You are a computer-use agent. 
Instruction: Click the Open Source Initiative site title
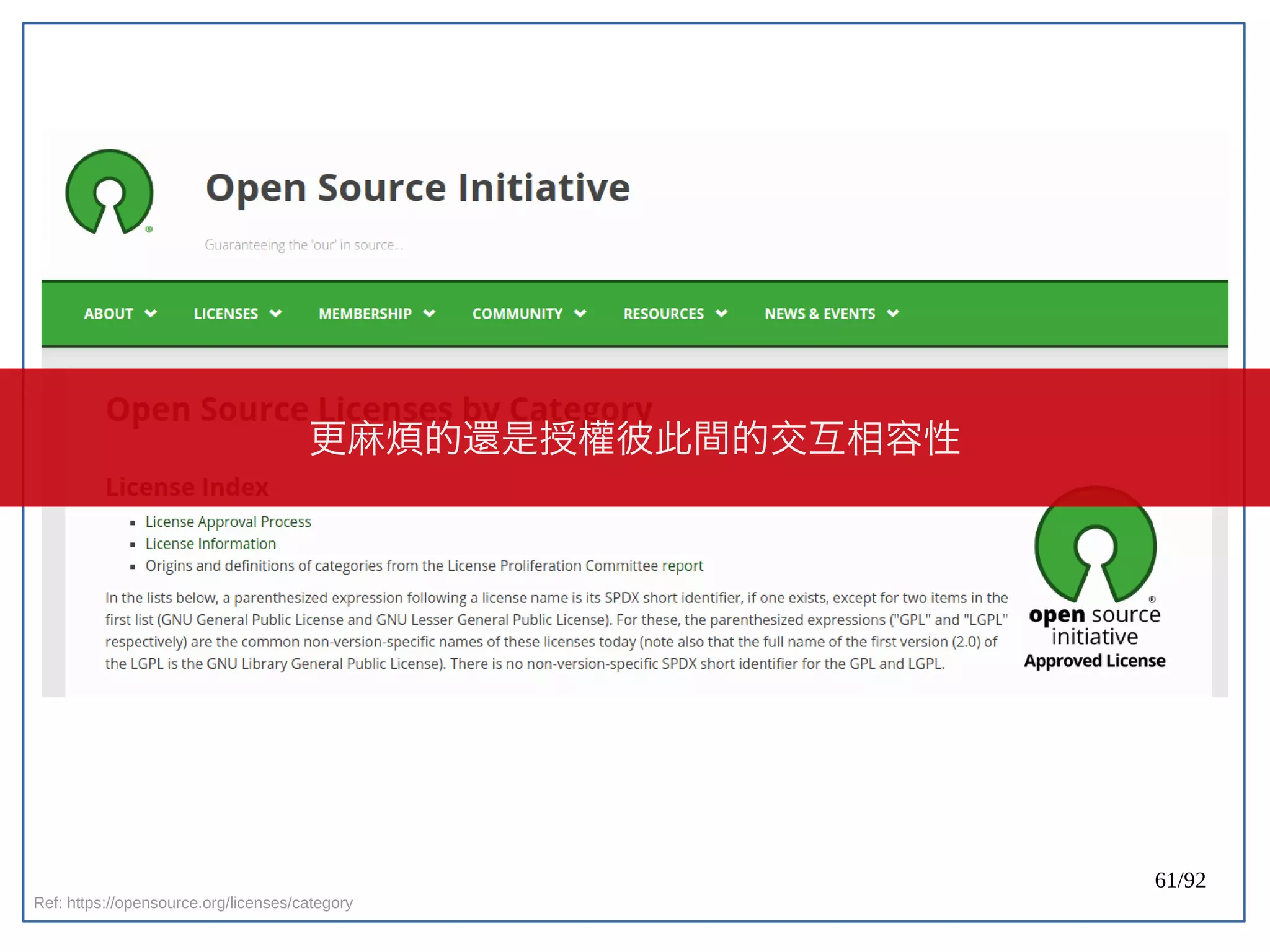[417, 187]
